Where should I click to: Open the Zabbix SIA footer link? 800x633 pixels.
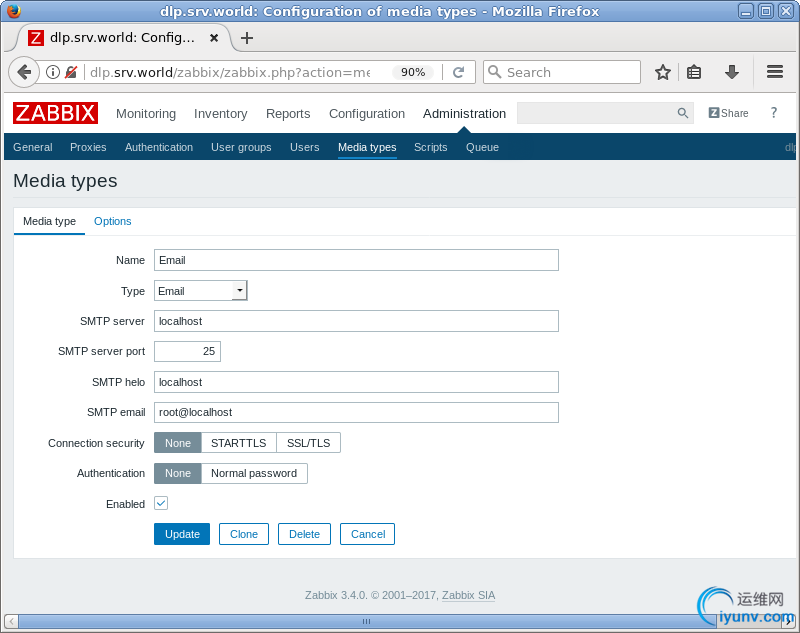pyautogui.click(x=468, y=595)
